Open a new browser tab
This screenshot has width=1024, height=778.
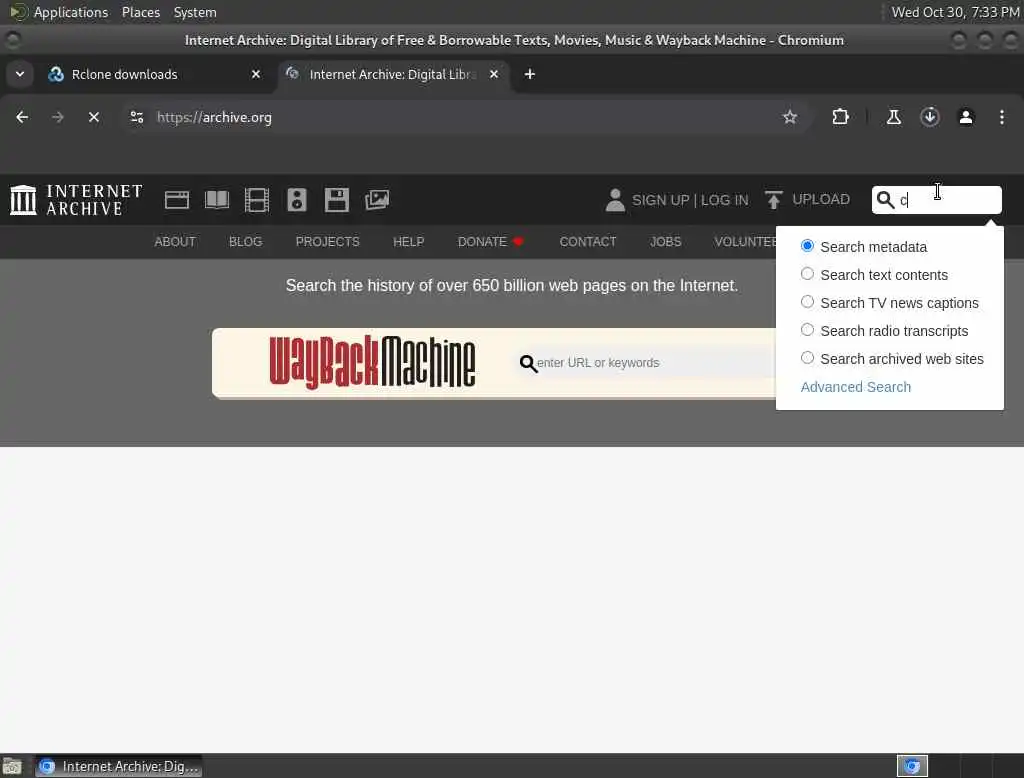click(530, 74)
